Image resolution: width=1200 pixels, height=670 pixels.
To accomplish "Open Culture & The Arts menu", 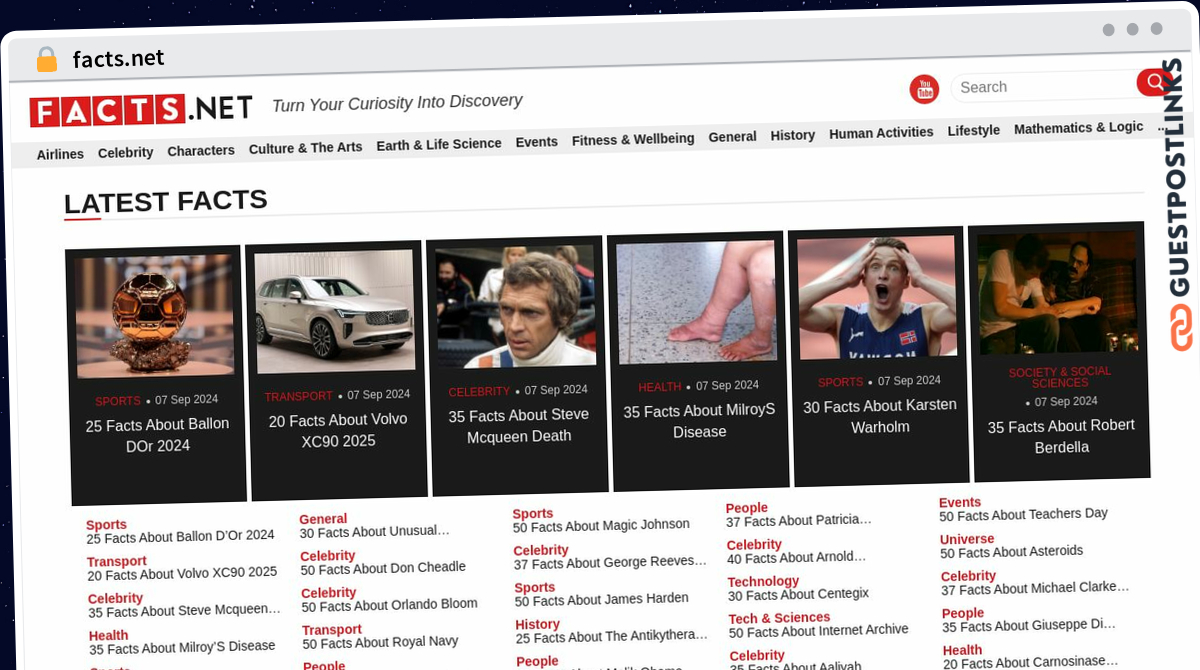I will point(305,147).
